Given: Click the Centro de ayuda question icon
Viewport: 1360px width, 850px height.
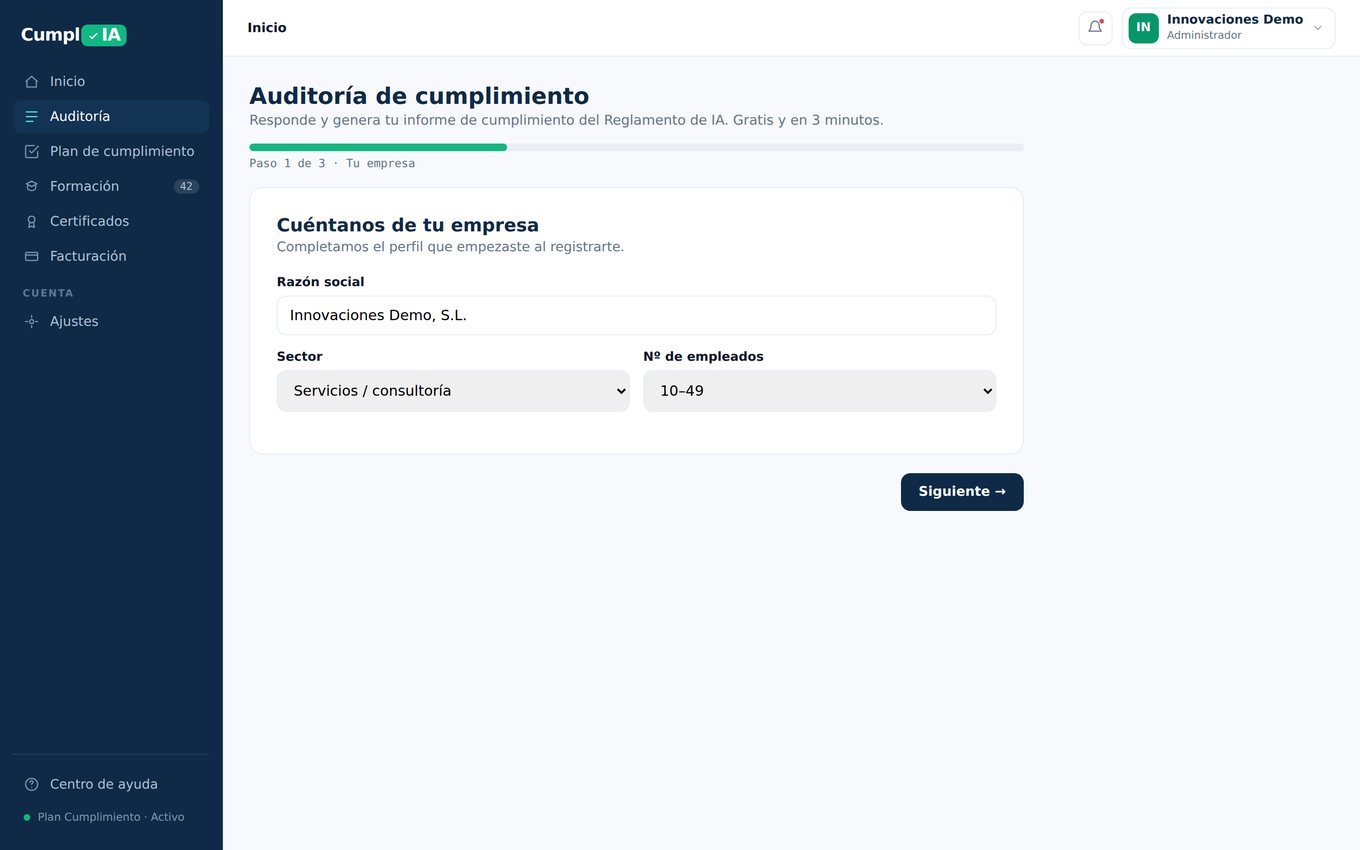Looking at the screenshot, I should (x=32, y=785).
